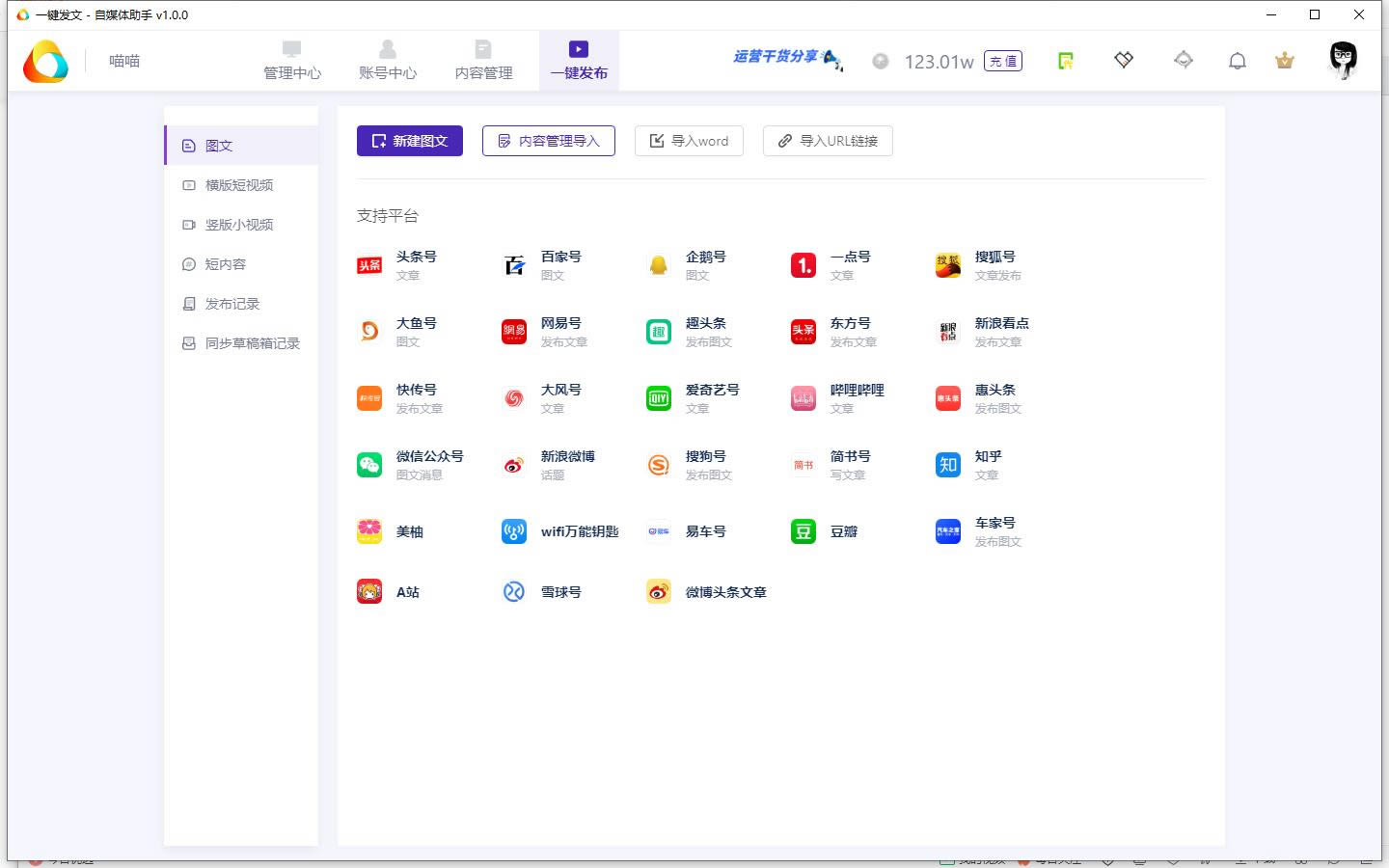Click the 充值 recharge button
This screenshot has height=868, width=1389.
coord(1003,61)
